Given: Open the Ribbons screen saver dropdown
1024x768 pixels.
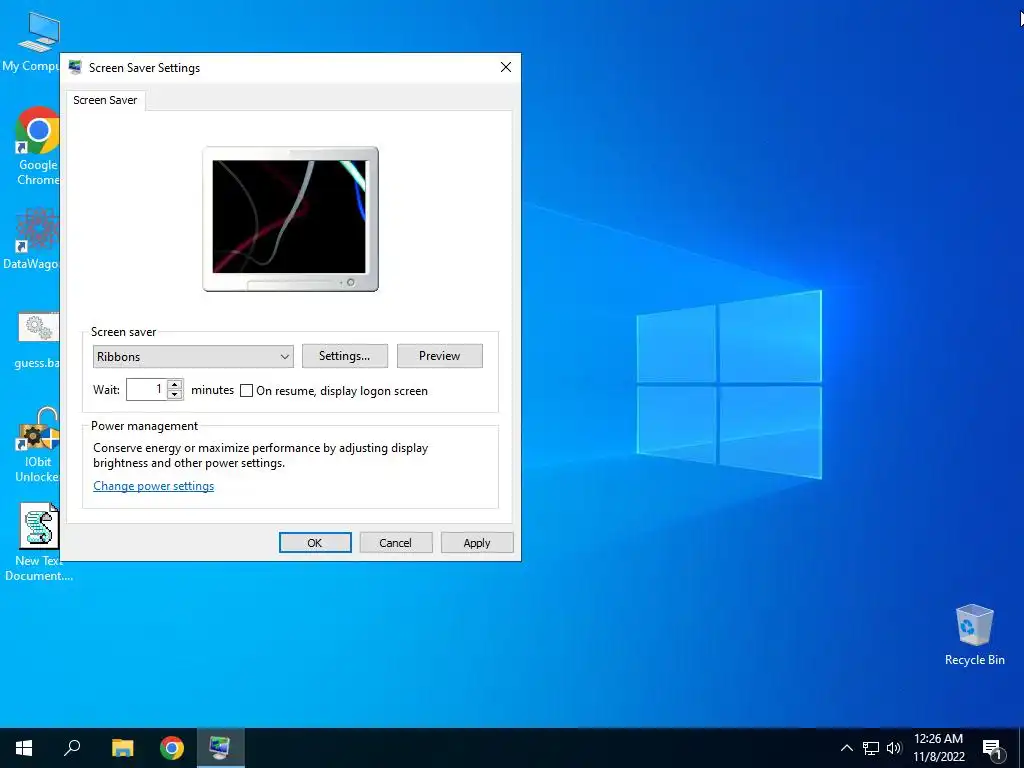Looking at the screenshot, I should (193, 357).
